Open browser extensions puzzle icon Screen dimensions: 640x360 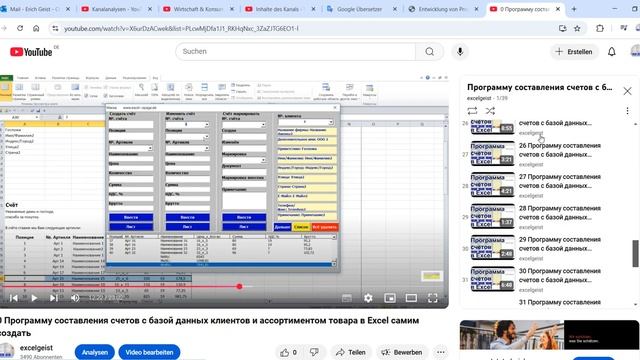click(x=600, y=28)
